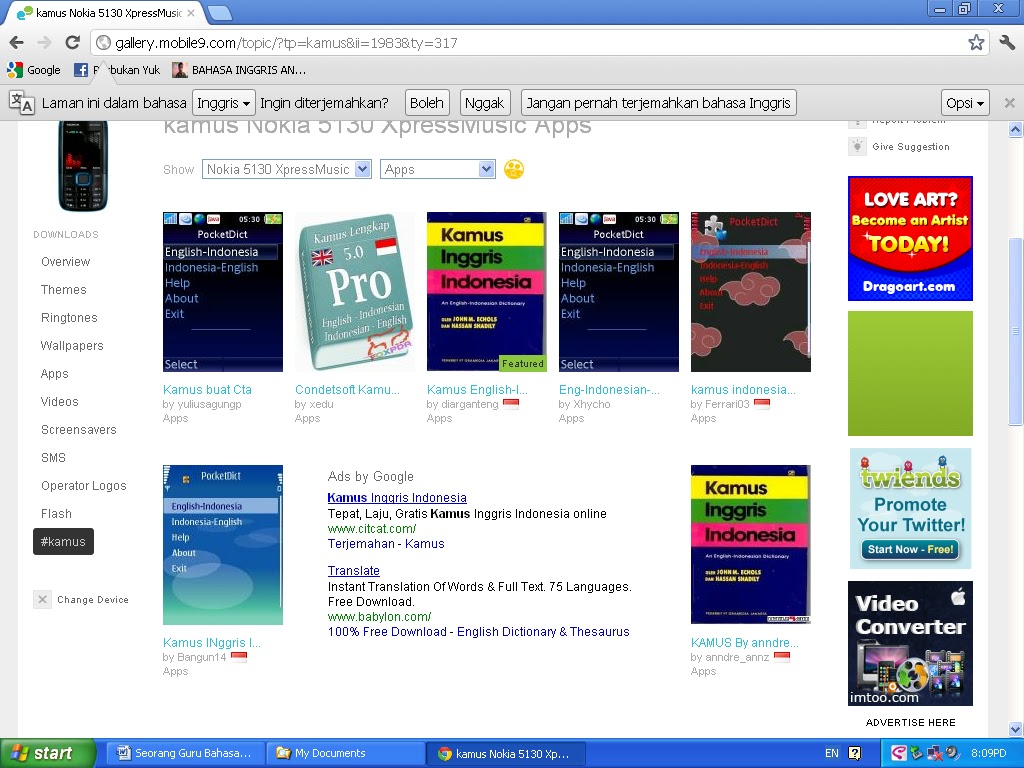1024x768 pixels.
Task: Click the browser back arrow
Action: click(x=17, y=43)
